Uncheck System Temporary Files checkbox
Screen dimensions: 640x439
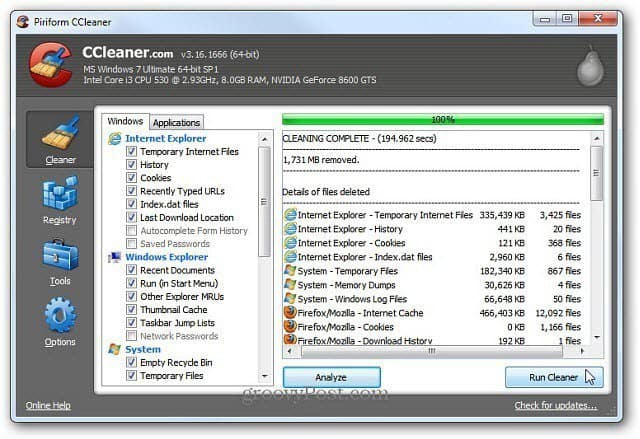tap(131, 375)
